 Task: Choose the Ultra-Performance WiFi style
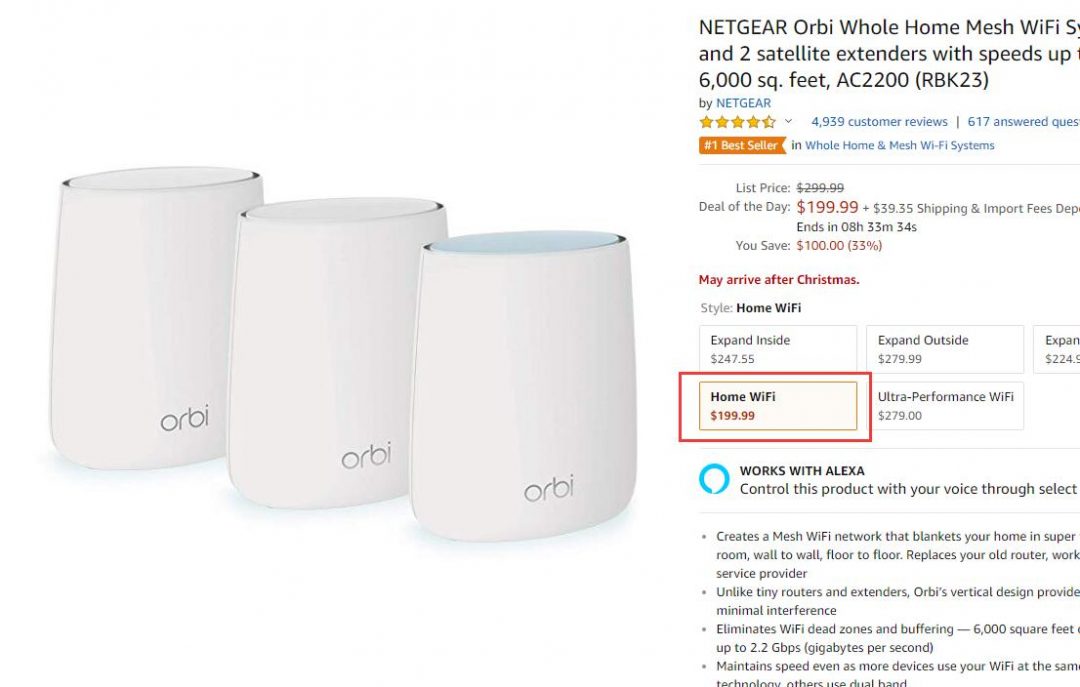click(x=945, y=405)
